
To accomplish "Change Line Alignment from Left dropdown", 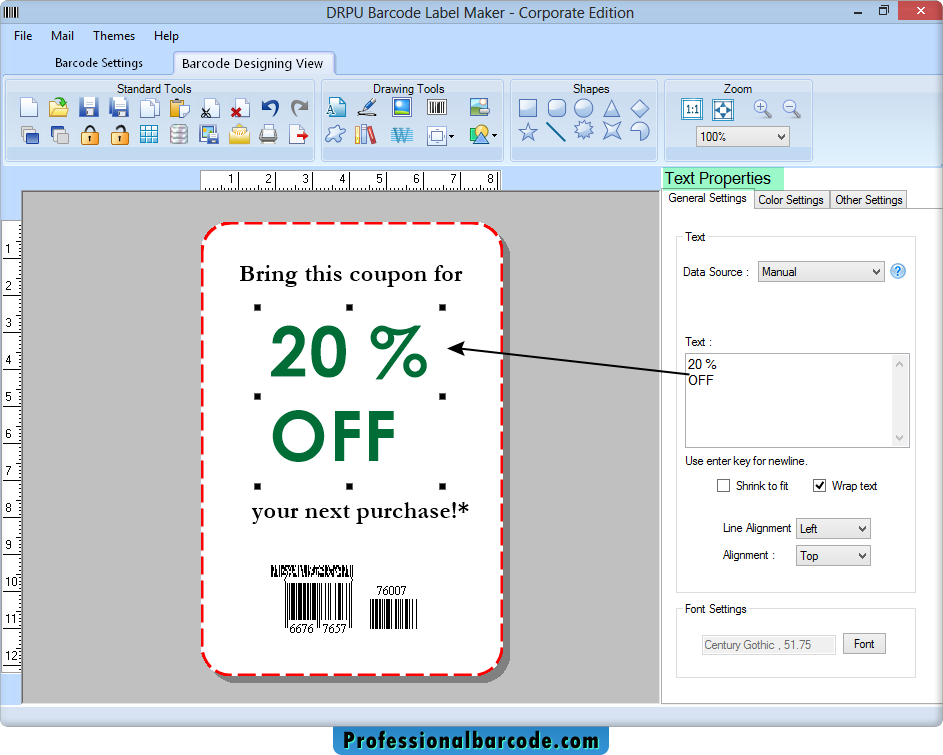I will pos(832,528).
